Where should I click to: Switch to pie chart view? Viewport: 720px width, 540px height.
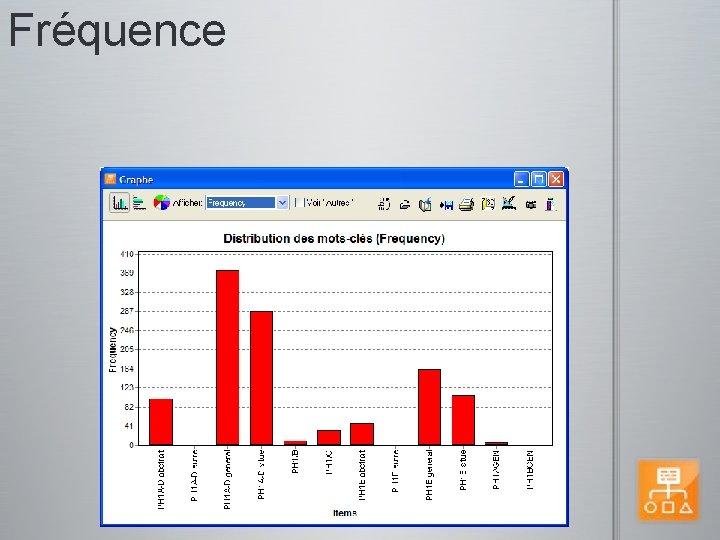(162, 202)
